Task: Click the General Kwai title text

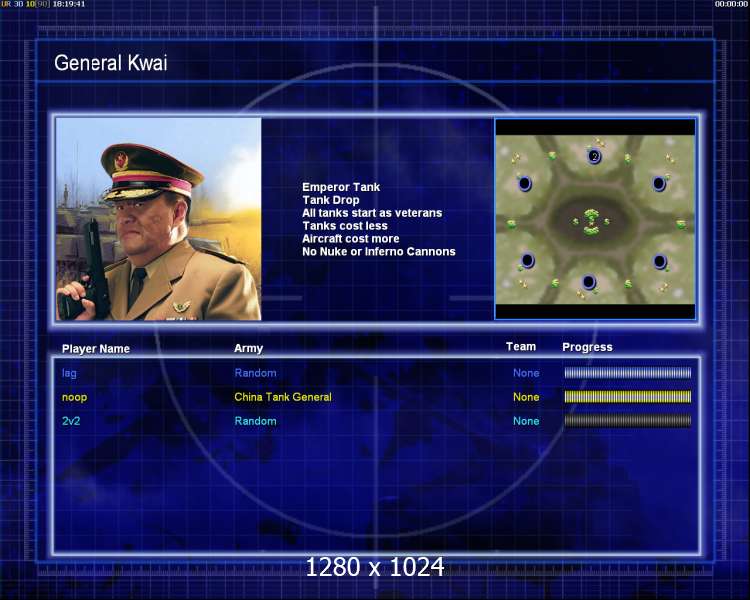Action: [x=111, y=63]
